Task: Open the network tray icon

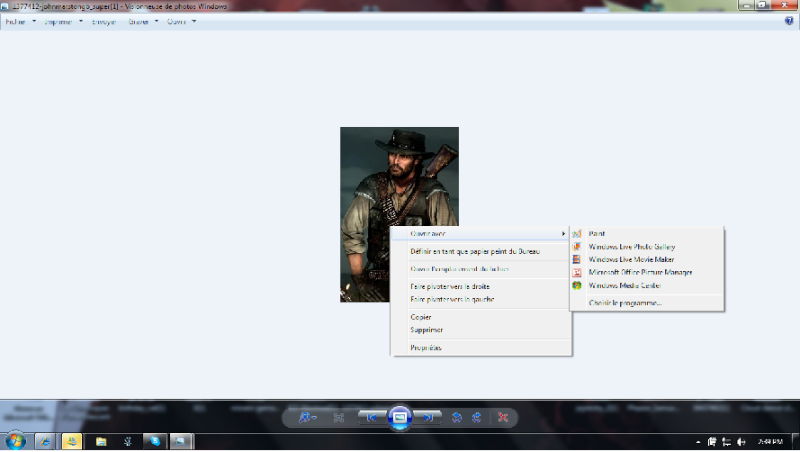Action: click(x=727, y=442)
